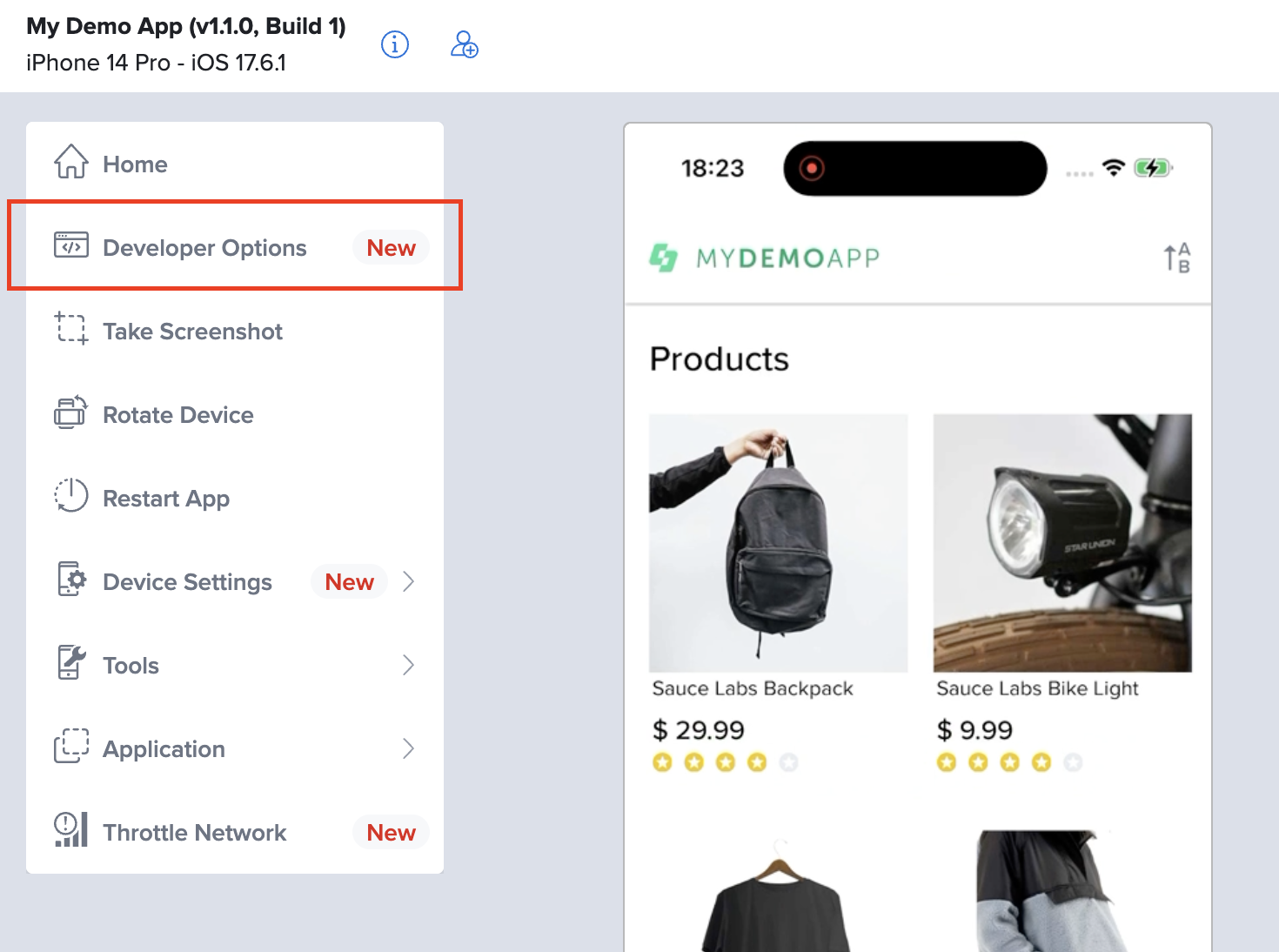Image resolution: width=1279 pixels, height=952 pixels.
Task: Click the Rotate Device icon
Action: pos(70,412)
